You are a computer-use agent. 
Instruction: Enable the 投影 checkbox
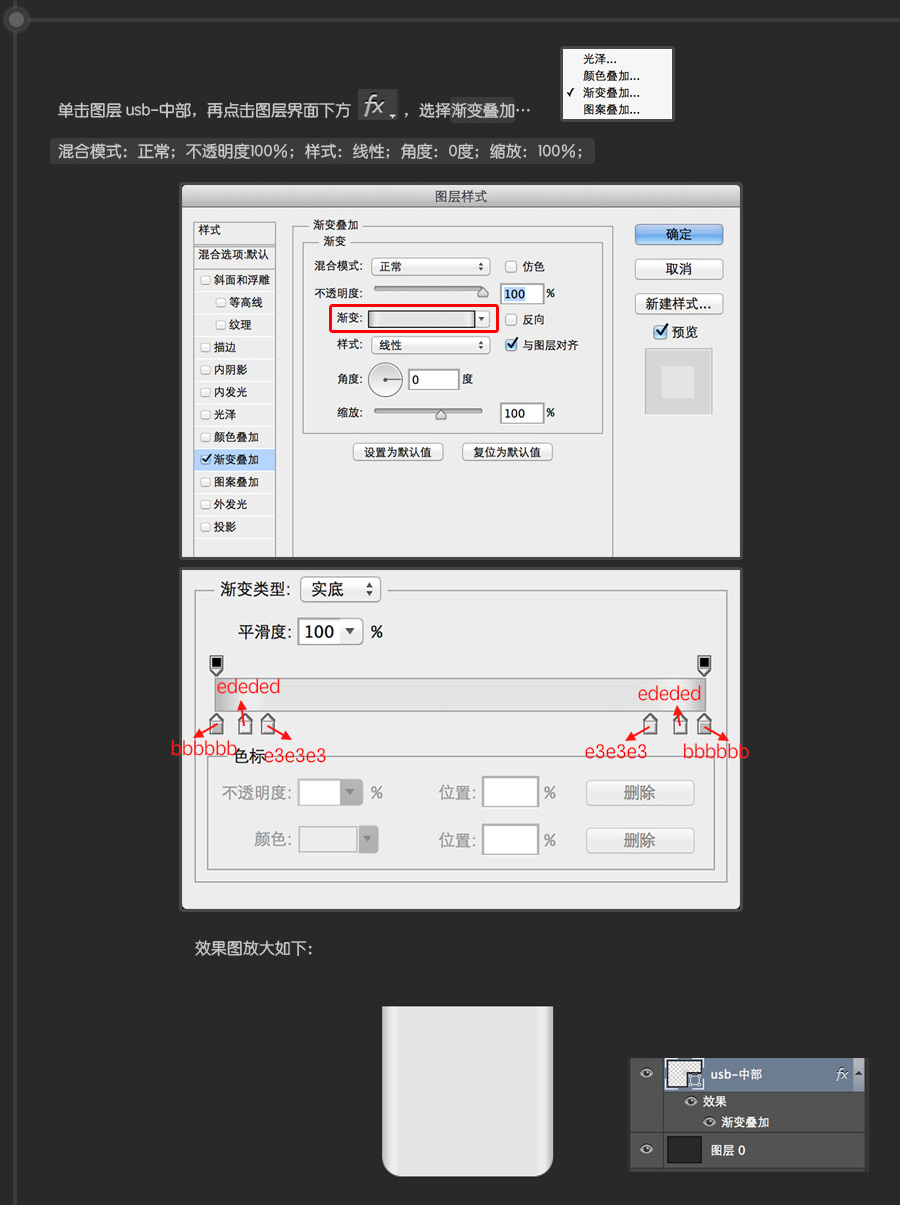point(206,527)
